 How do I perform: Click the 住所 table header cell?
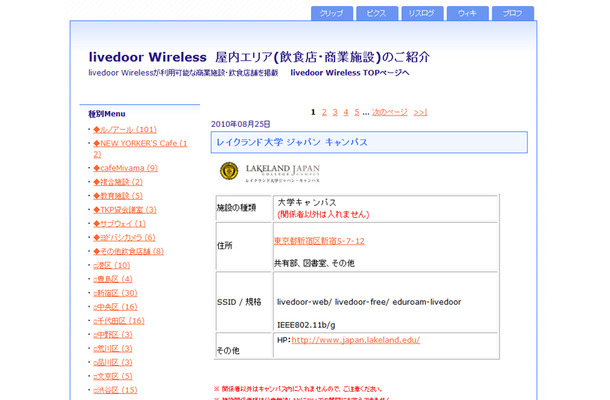click(244, 246)
